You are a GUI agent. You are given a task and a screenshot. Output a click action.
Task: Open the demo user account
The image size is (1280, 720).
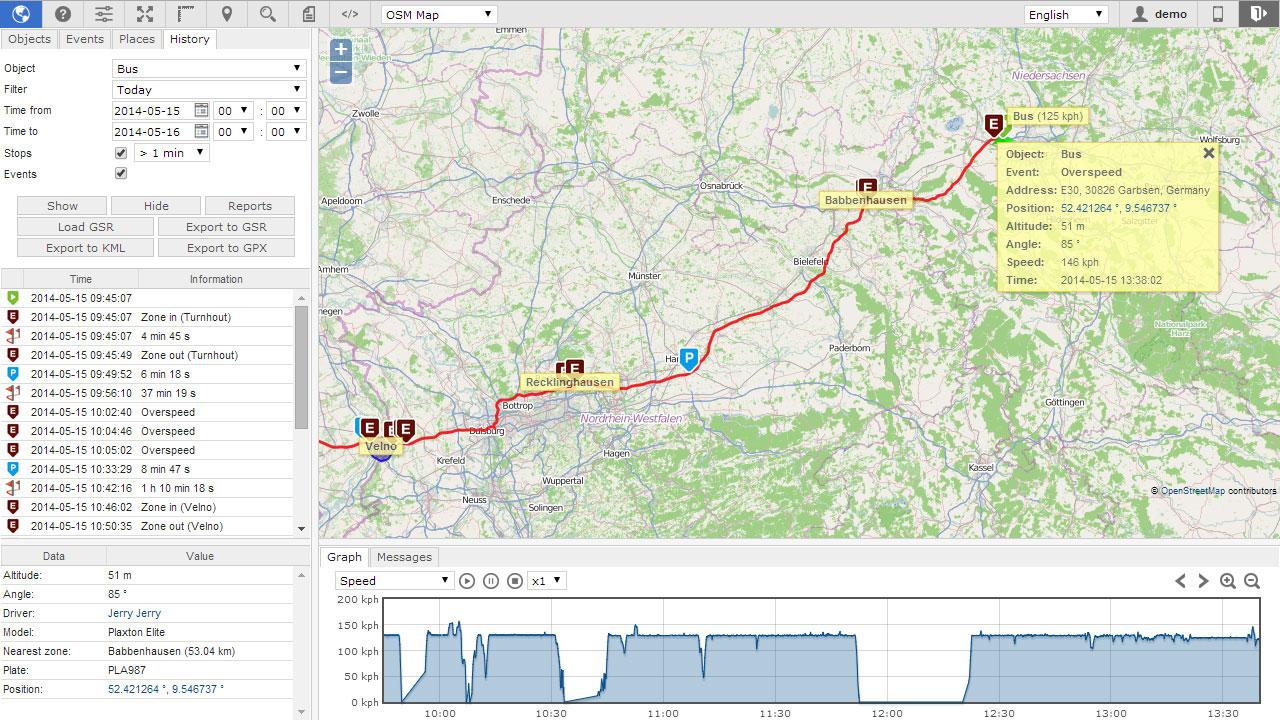point(1159,14)
